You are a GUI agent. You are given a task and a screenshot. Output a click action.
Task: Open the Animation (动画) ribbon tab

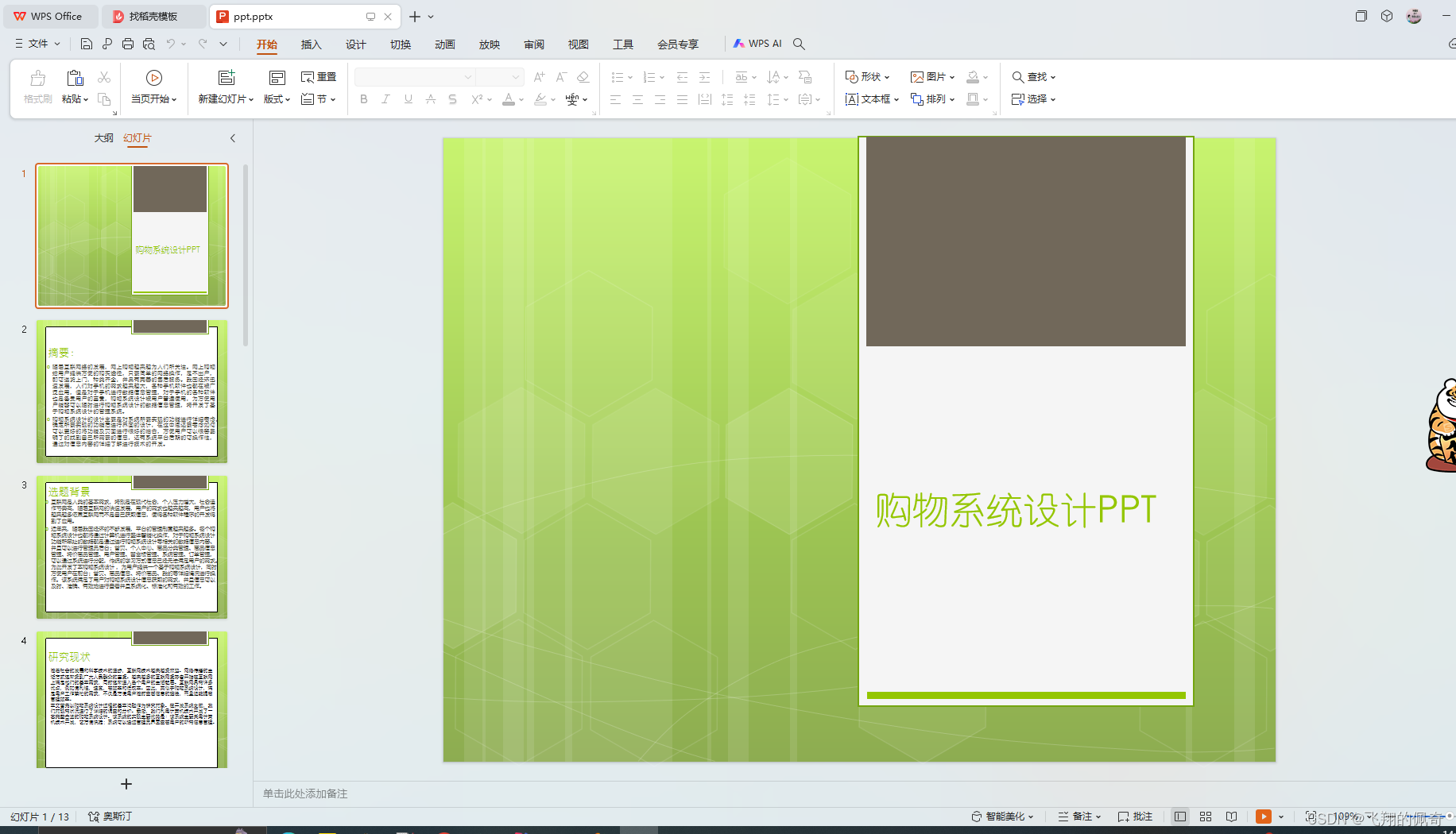445,44
